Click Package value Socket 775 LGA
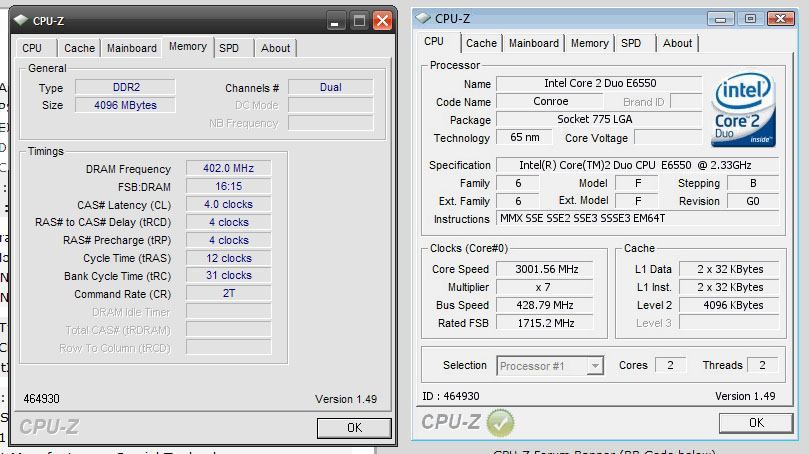 pyautogui.click(x=600, y=119)
